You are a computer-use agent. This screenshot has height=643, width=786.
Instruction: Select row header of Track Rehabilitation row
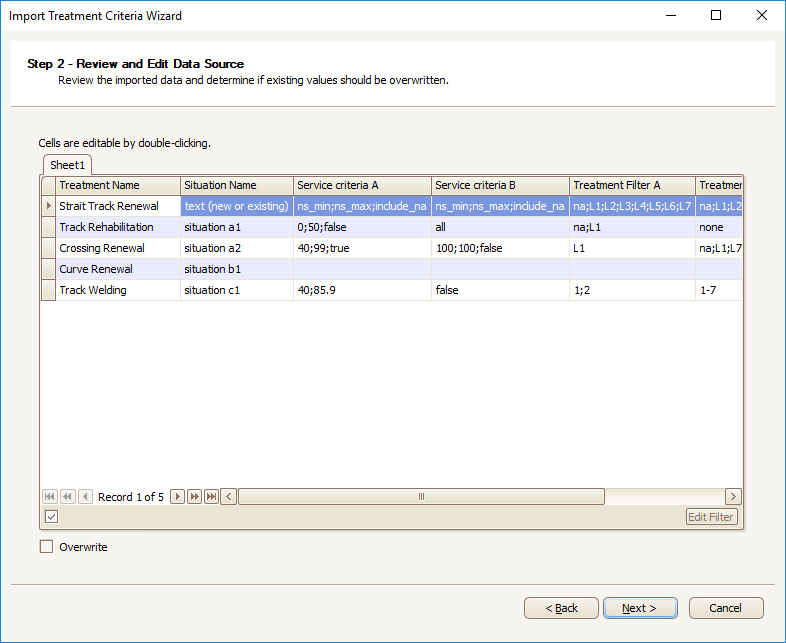tap(48, 227)
